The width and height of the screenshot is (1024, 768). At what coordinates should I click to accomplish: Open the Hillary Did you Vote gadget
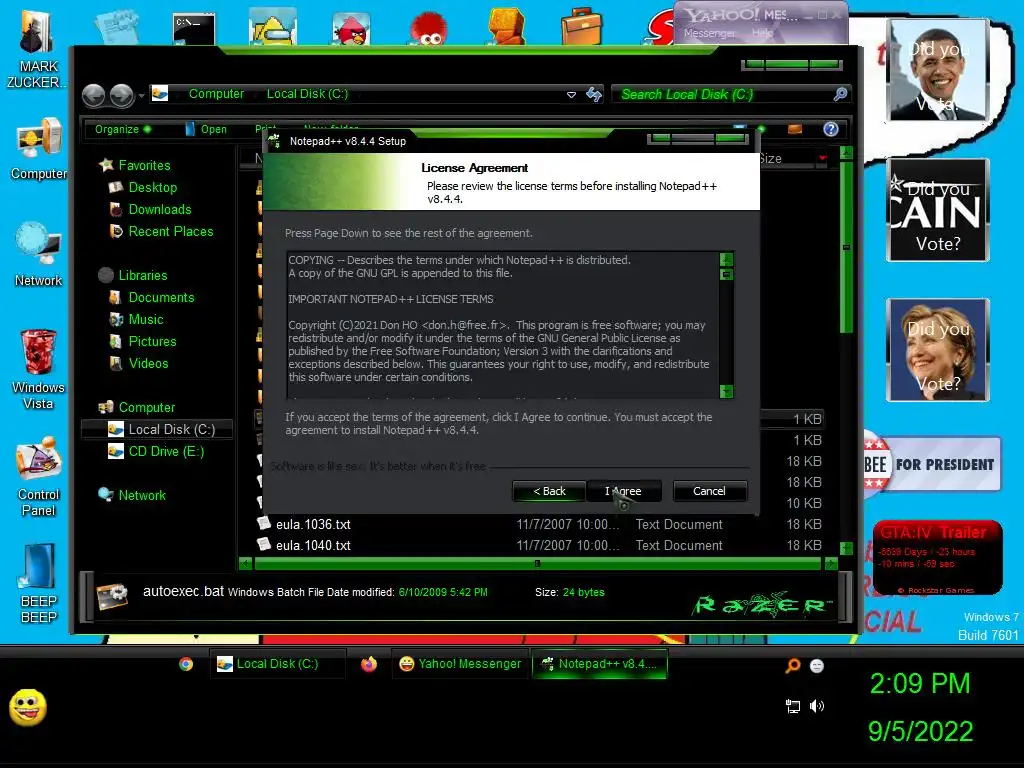938,350
